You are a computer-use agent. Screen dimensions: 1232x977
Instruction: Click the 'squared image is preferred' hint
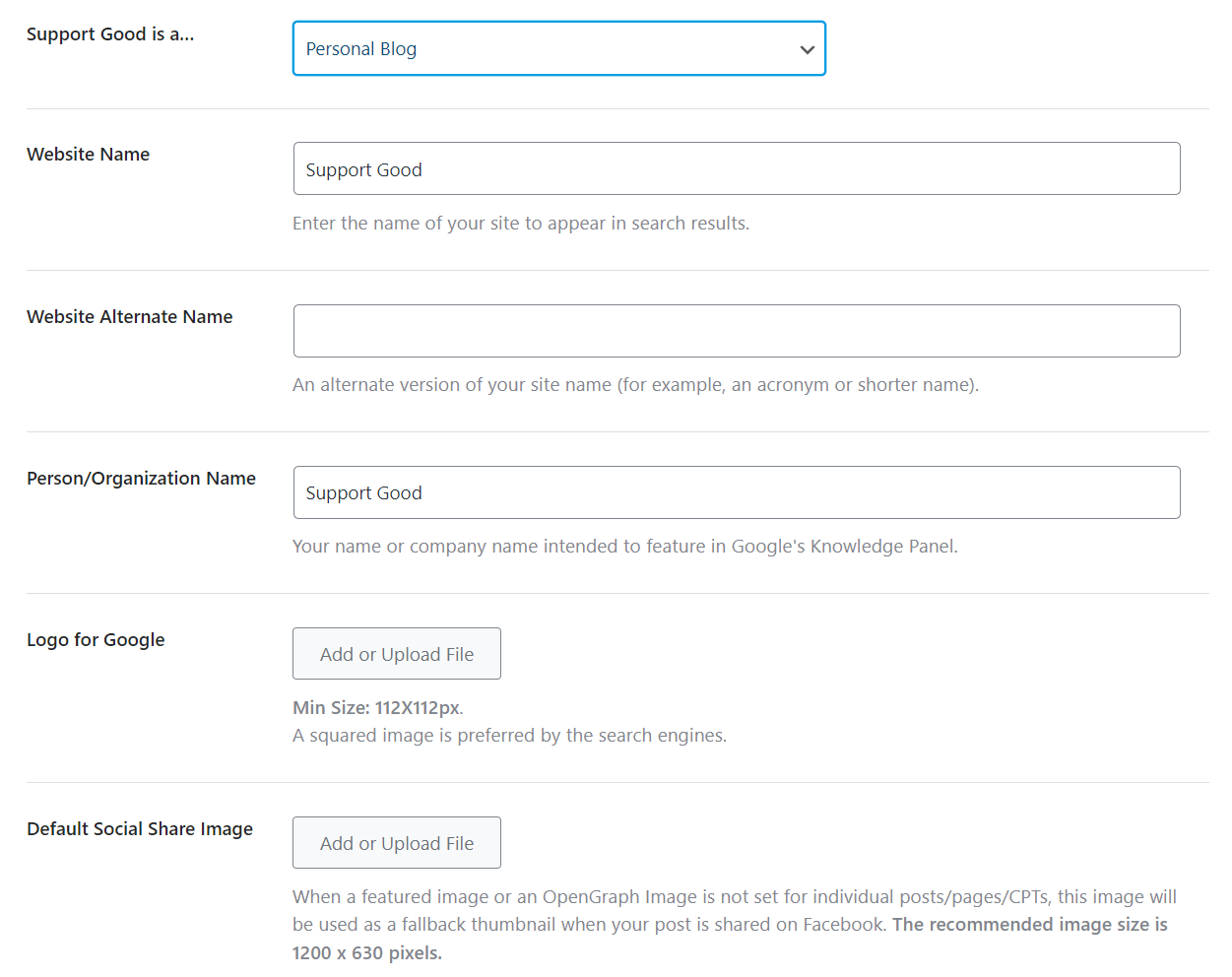509,736
